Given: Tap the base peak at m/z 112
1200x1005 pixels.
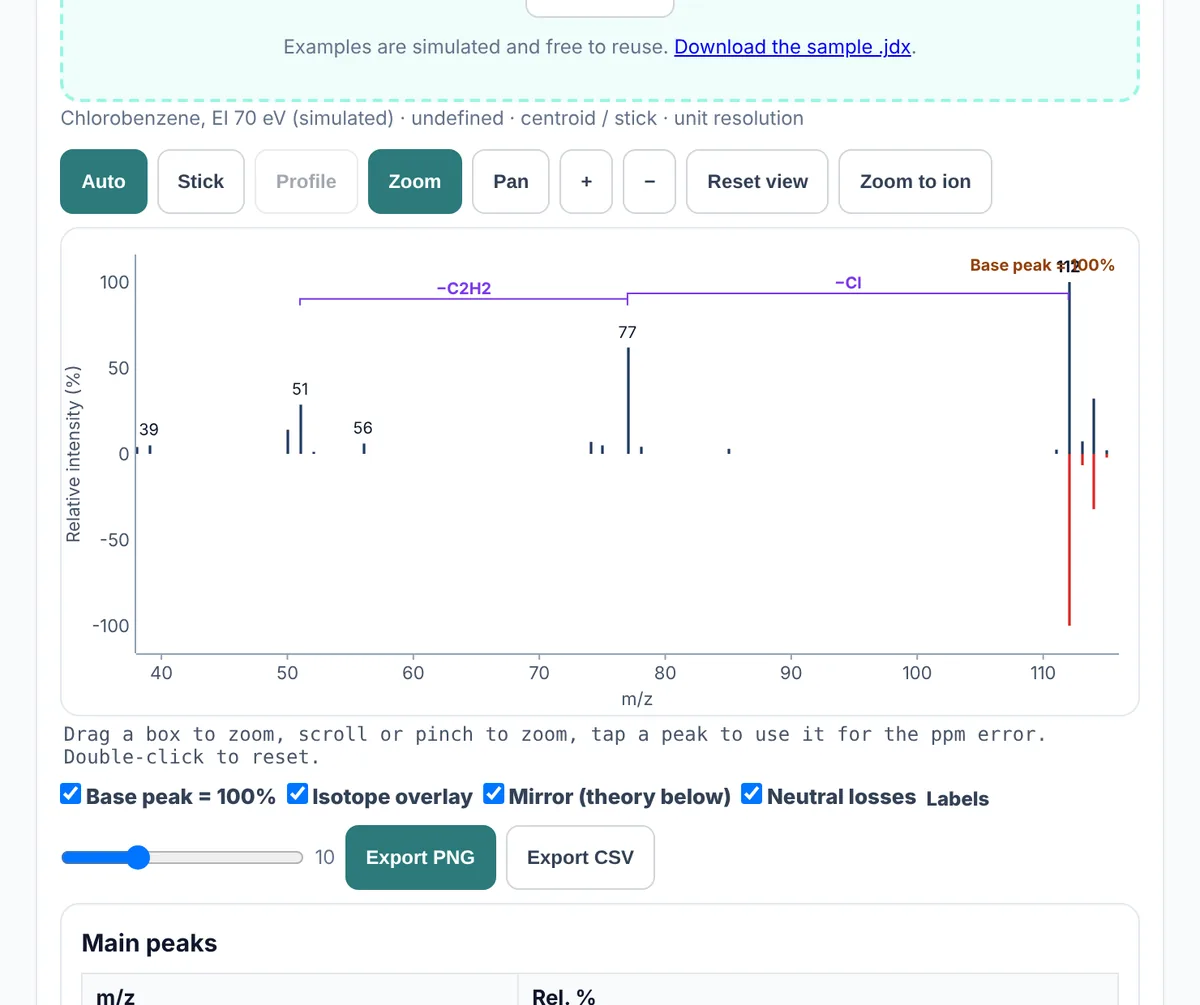Looking at the screenshot, I should (x=1069, y=368).
